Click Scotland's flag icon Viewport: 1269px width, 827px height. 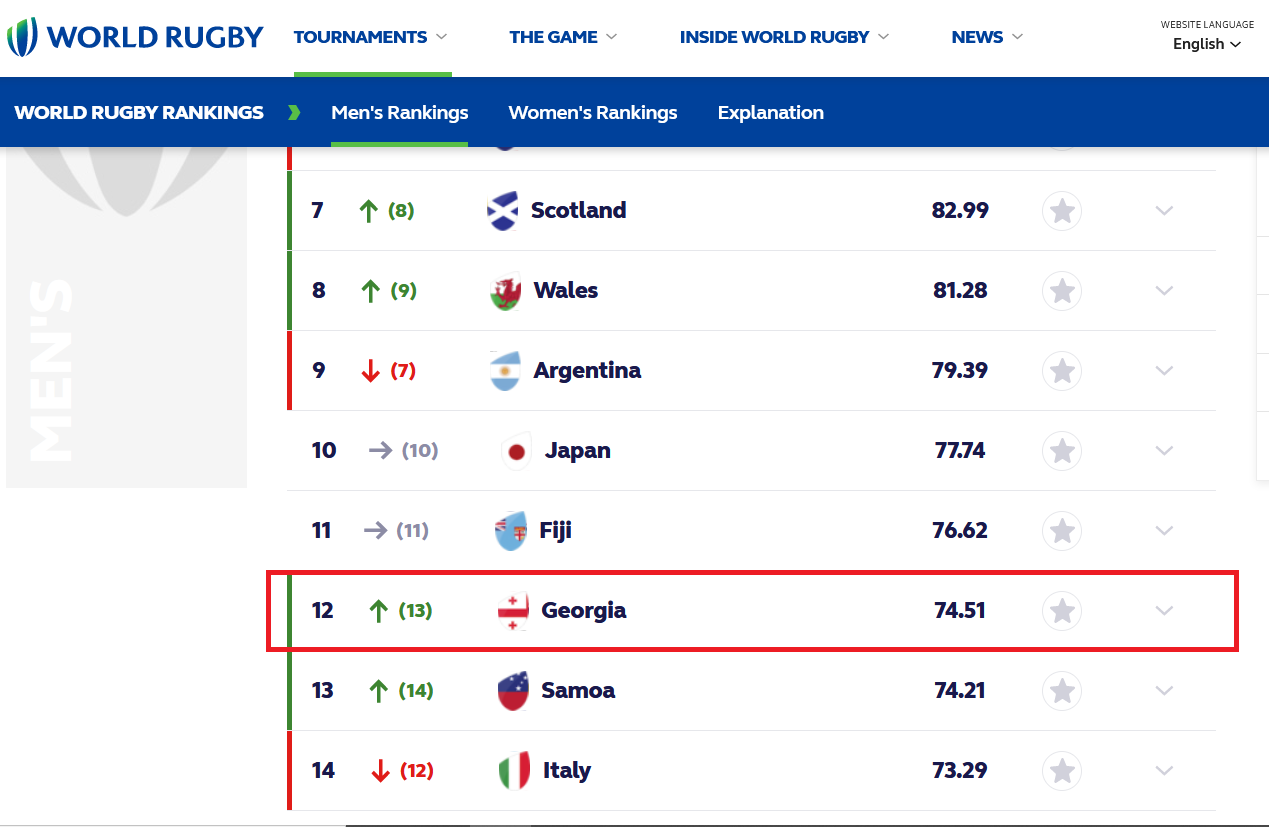(502, 211)
